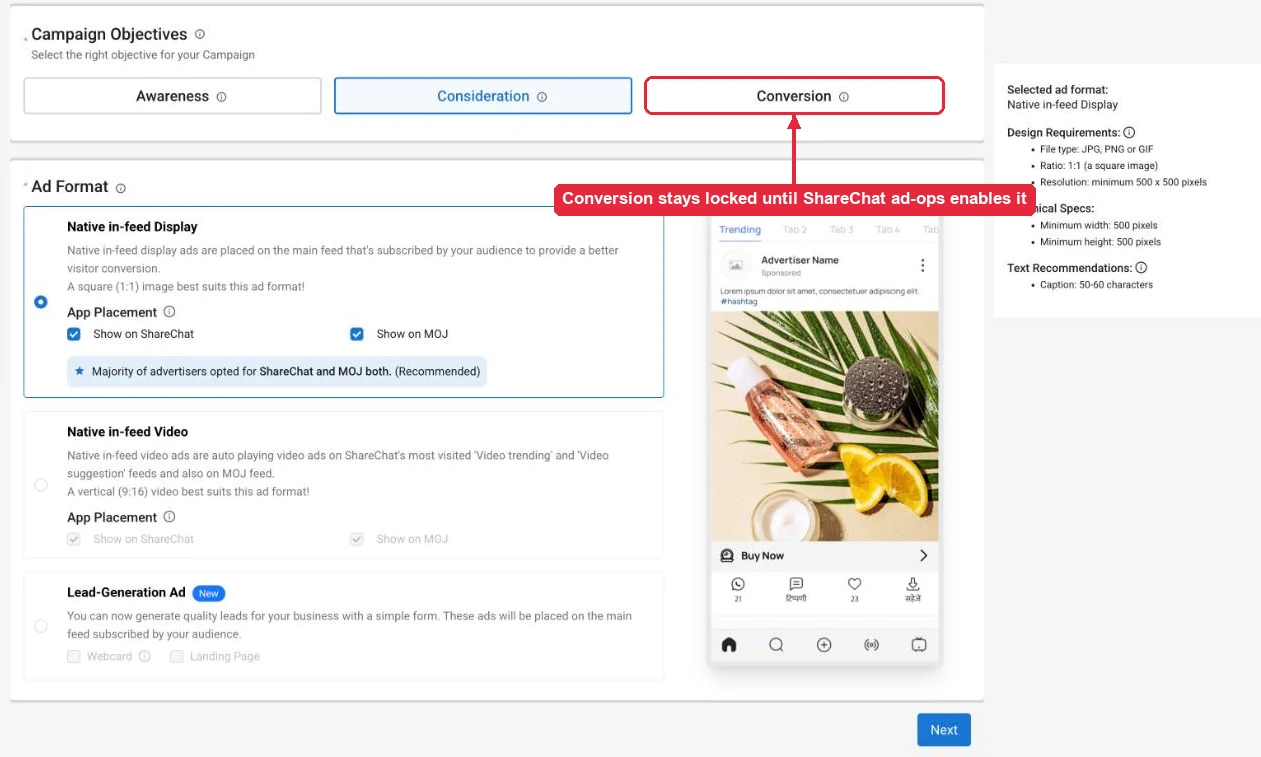Click the Buy Now shop icon

click(727, 556)
